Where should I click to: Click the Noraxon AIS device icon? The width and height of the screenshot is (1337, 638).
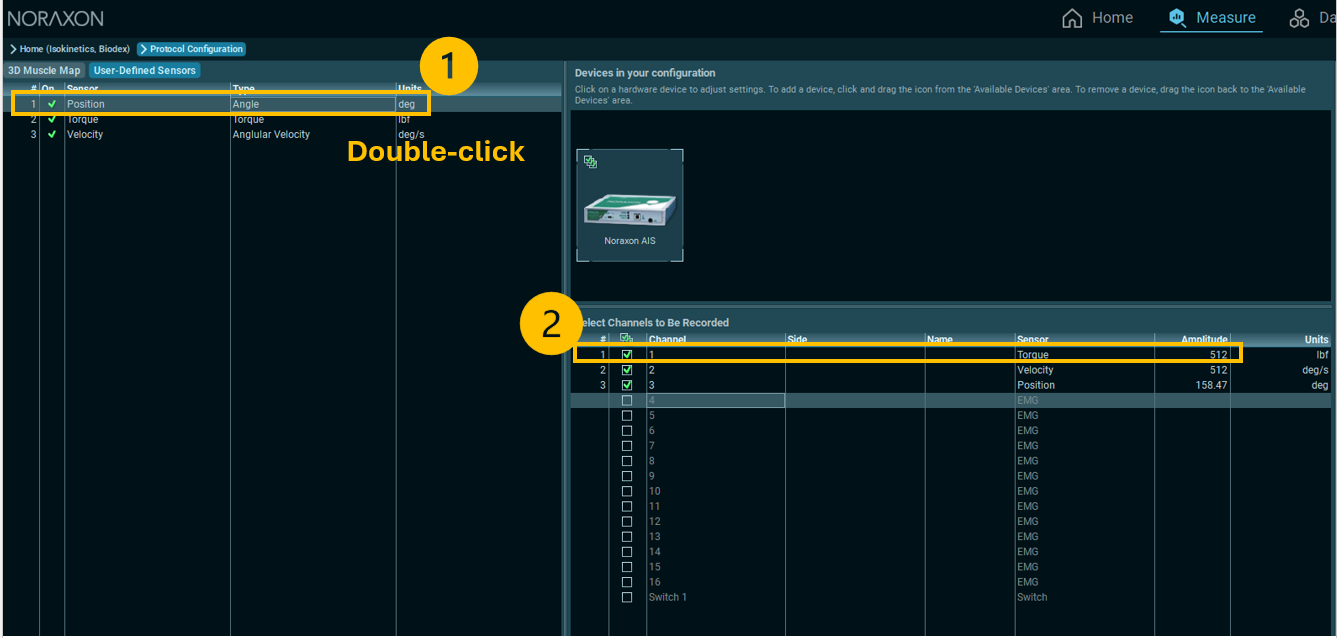pos(629,205)
